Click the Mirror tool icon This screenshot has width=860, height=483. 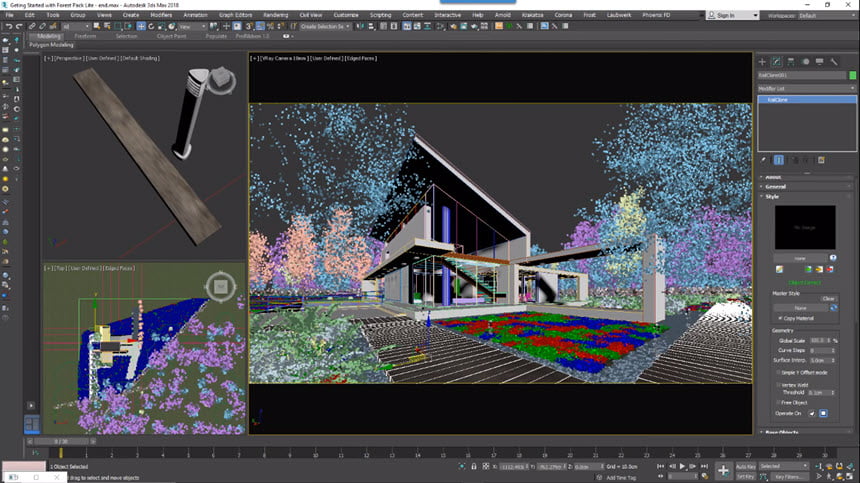[360, 26]
